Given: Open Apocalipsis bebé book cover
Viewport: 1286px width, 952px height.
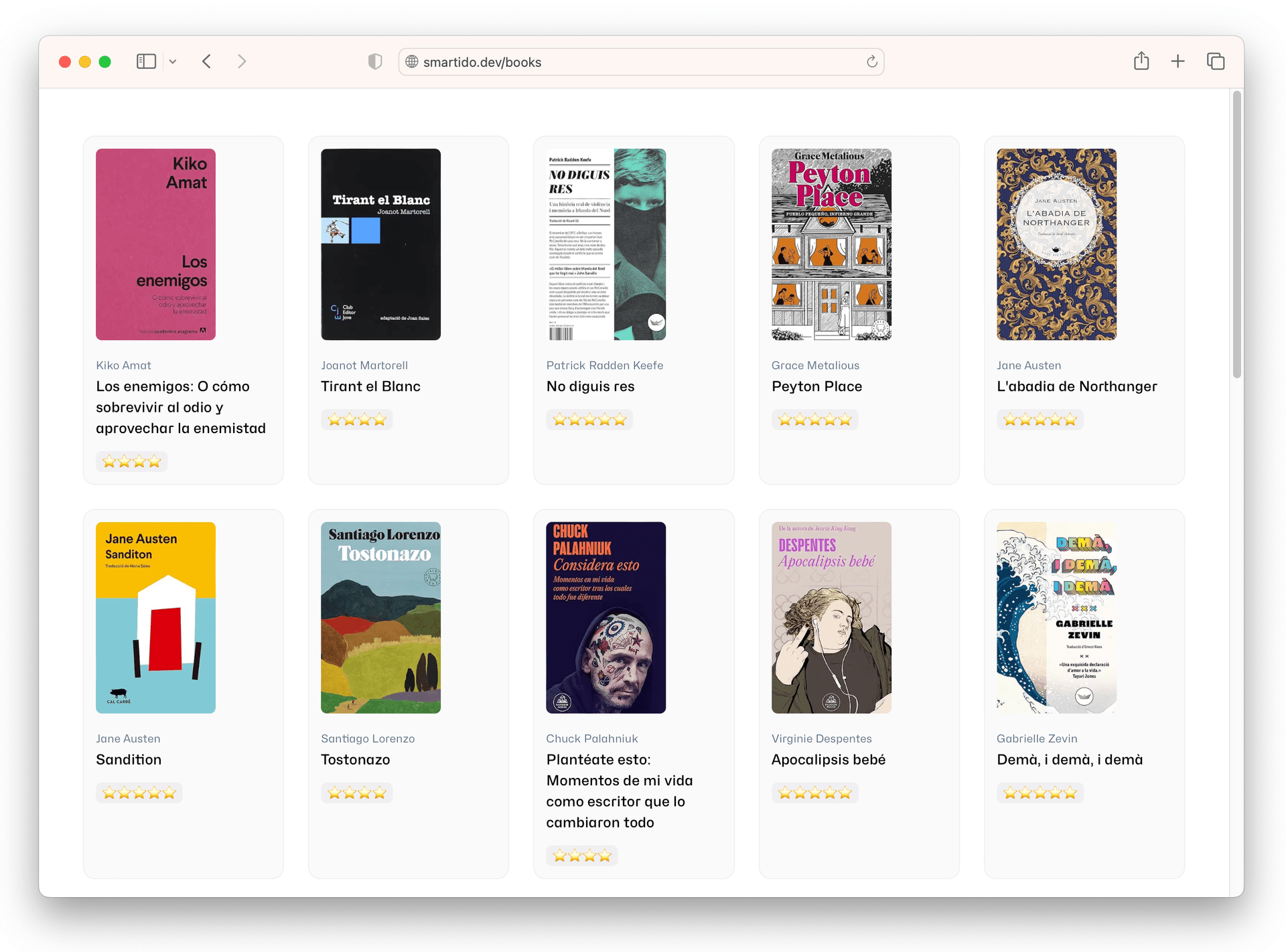Looking at the screenshot, I should tap(831, 617).
